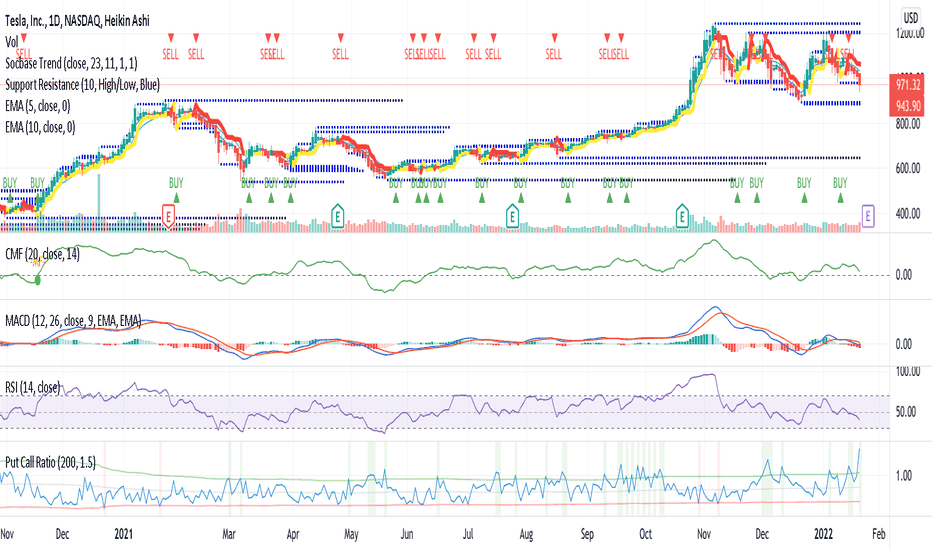The width and height of the screenshot is (932, 550).
Task: Click the BUY signal from January 2022
Action: (x=840, y=190)
